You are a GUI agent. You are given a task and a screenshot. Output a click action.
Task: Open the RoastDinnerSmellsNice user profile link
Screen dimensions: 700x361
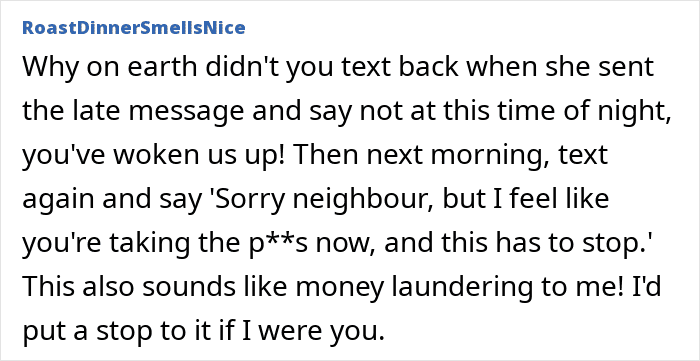point(133,28)
